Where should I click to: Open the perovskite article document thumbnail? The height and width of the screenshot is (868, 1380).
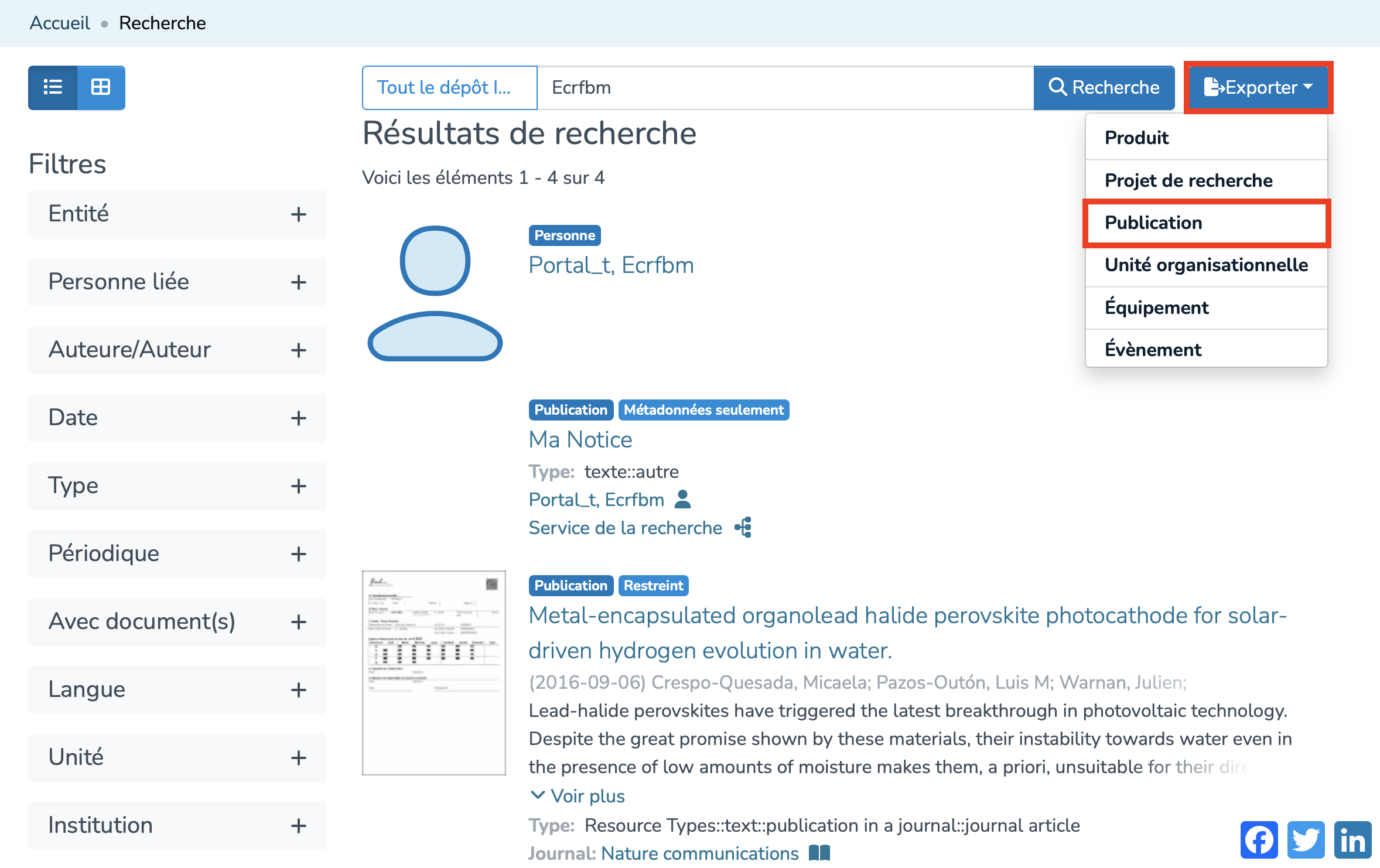pos(433,672)
